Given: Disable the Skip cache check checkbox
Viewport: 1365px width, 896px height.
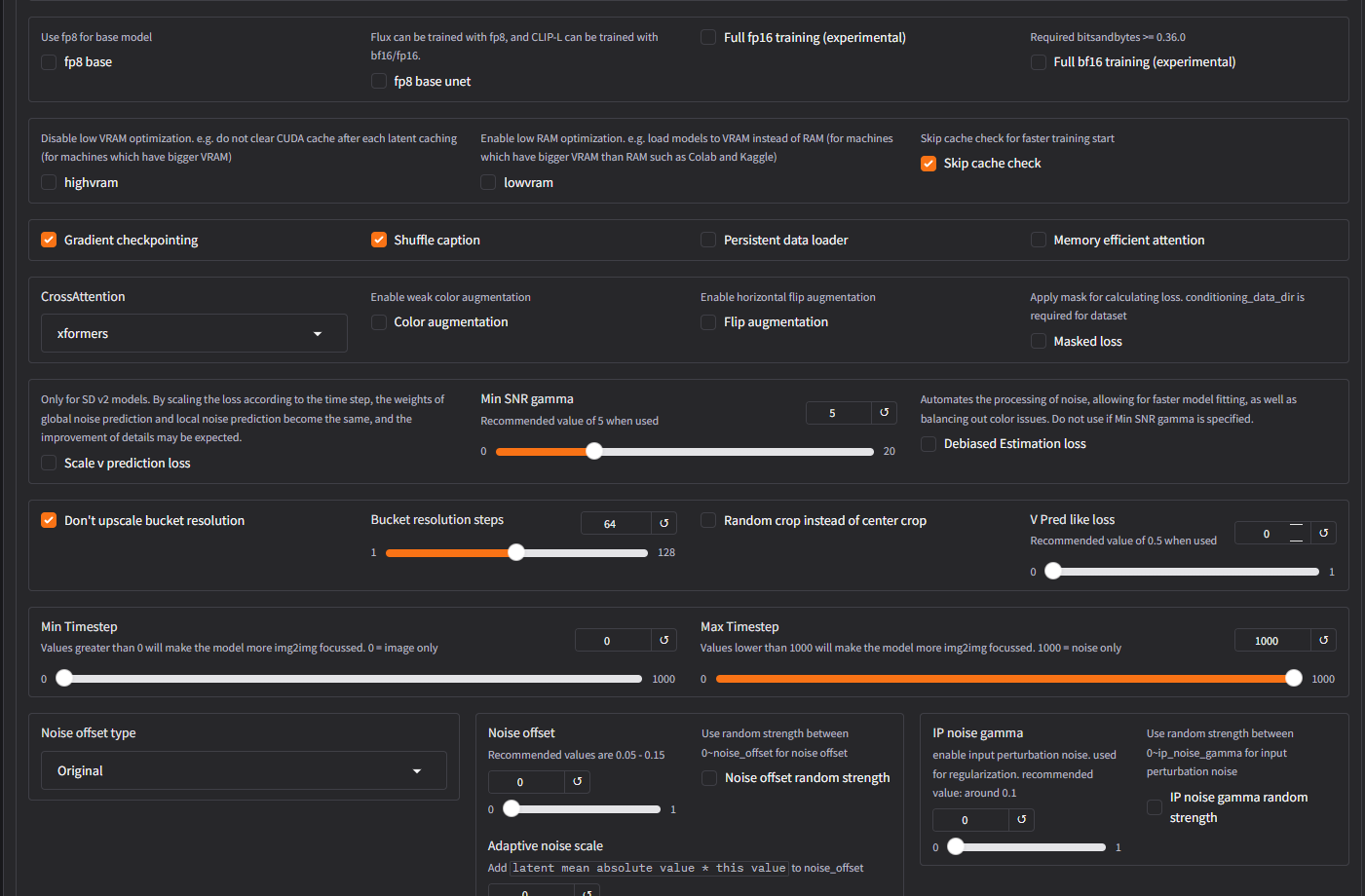Looking at the screenshot, I should click(x=928, y=163).
